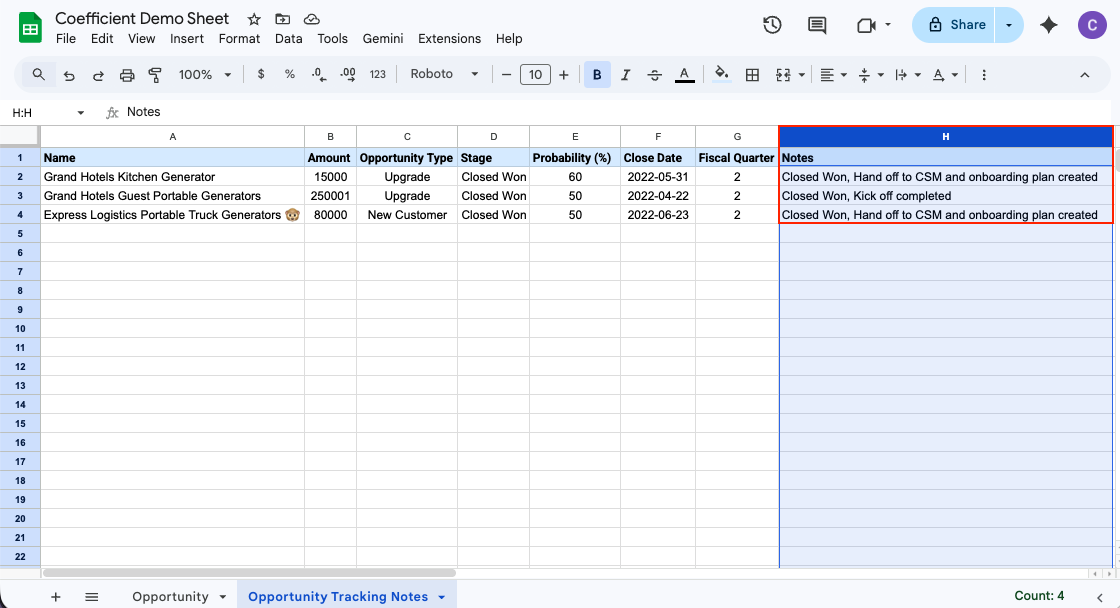Format selected cells as currency
Viewport: 1120px width, 608px height.
(x=260, y=74)
